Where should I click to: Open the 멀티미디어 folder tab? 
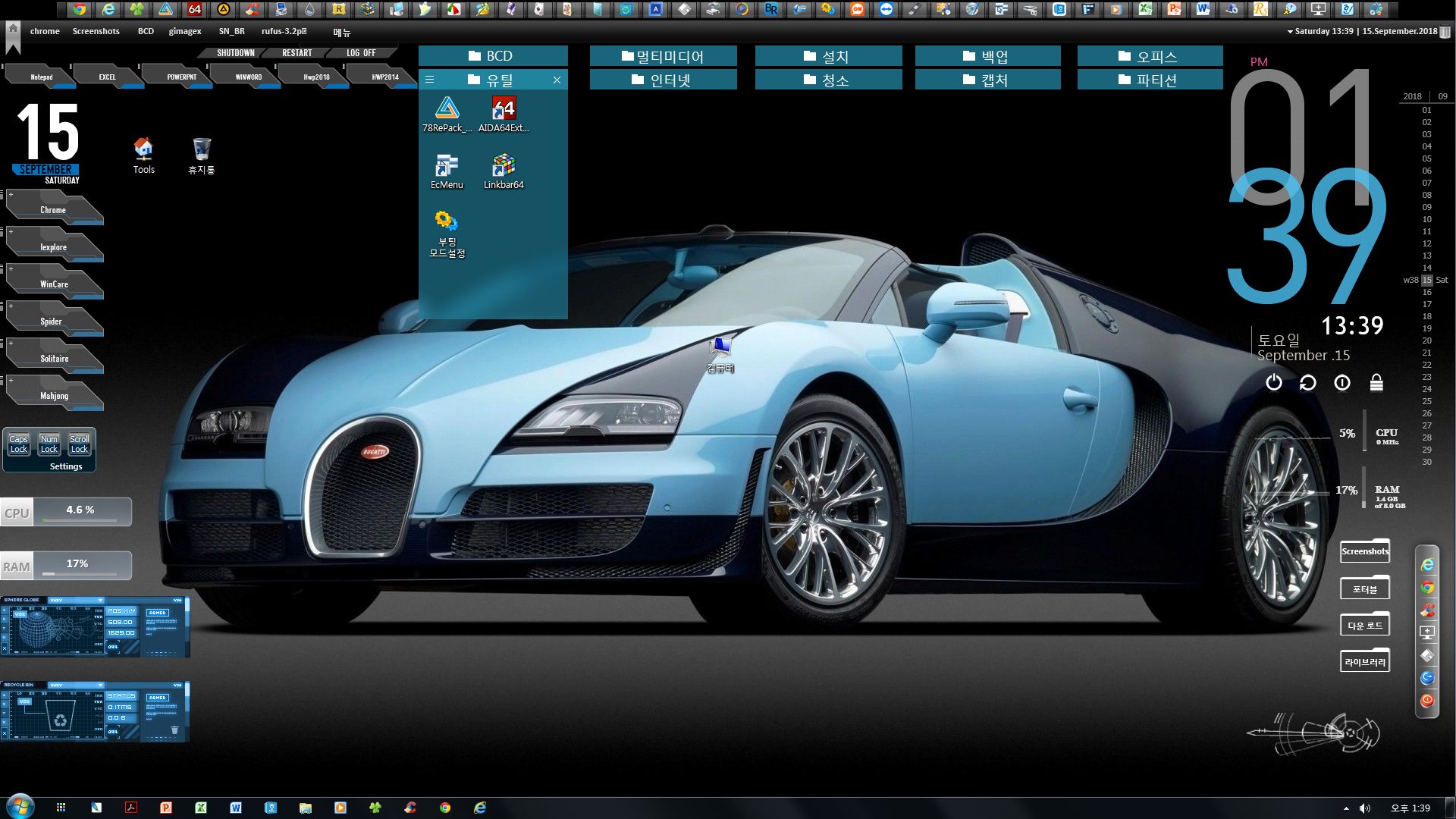pyautogui.click(x=663, y=56)
